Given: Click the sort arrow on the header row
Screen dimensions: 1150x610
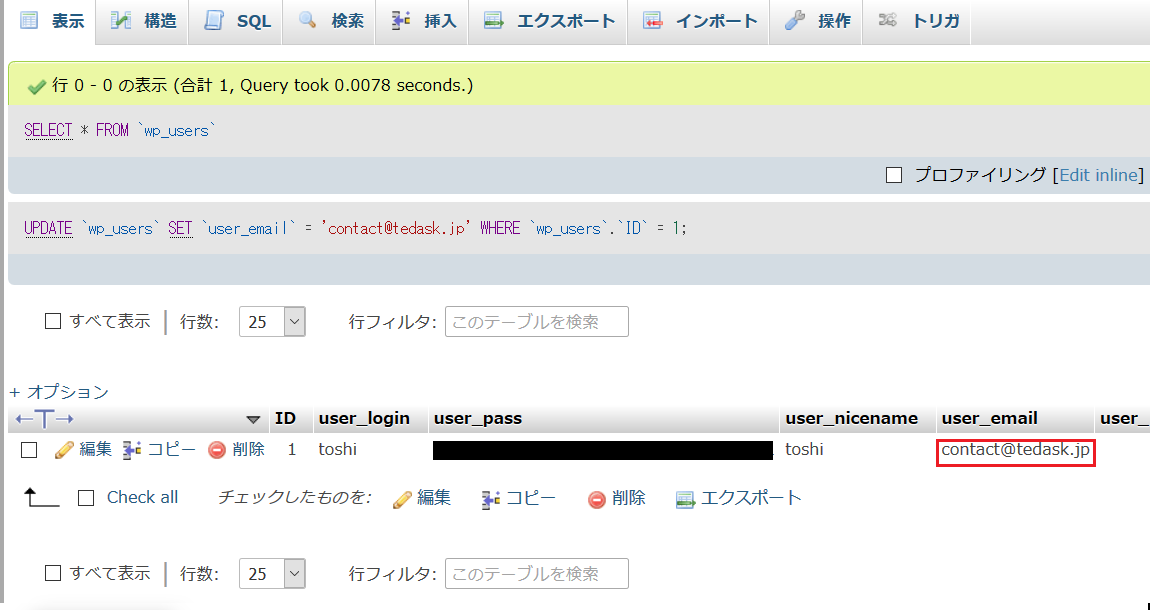Looking at the screenshot, I should [254, 418].
